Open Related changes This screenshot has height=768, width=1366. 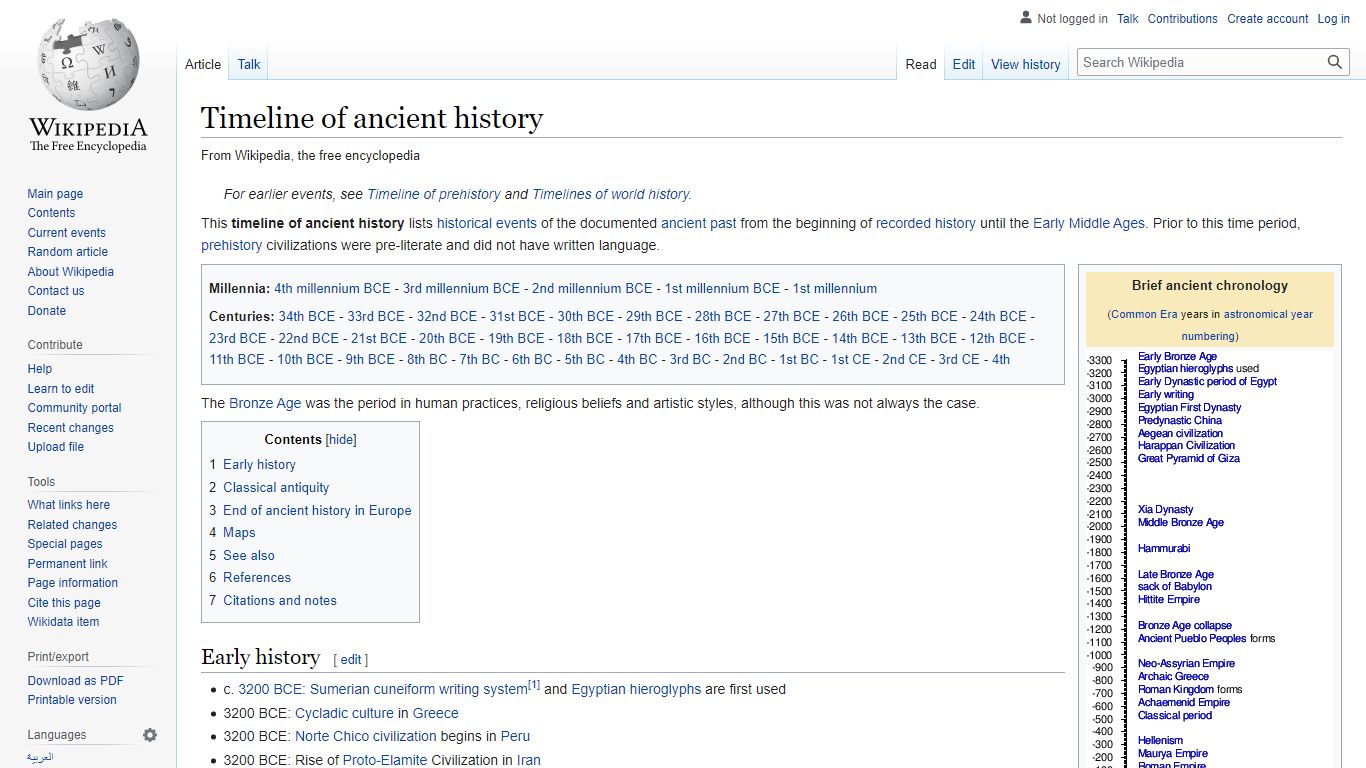point(72,525)
